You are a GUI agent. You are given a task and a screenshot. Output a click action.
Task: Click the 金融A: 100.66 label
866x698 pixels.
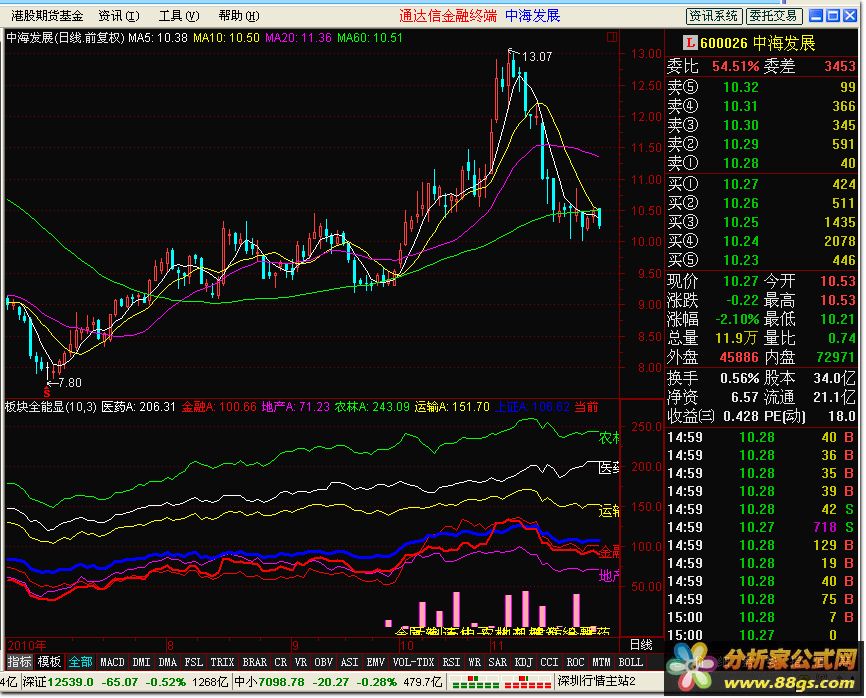[219, 407]
